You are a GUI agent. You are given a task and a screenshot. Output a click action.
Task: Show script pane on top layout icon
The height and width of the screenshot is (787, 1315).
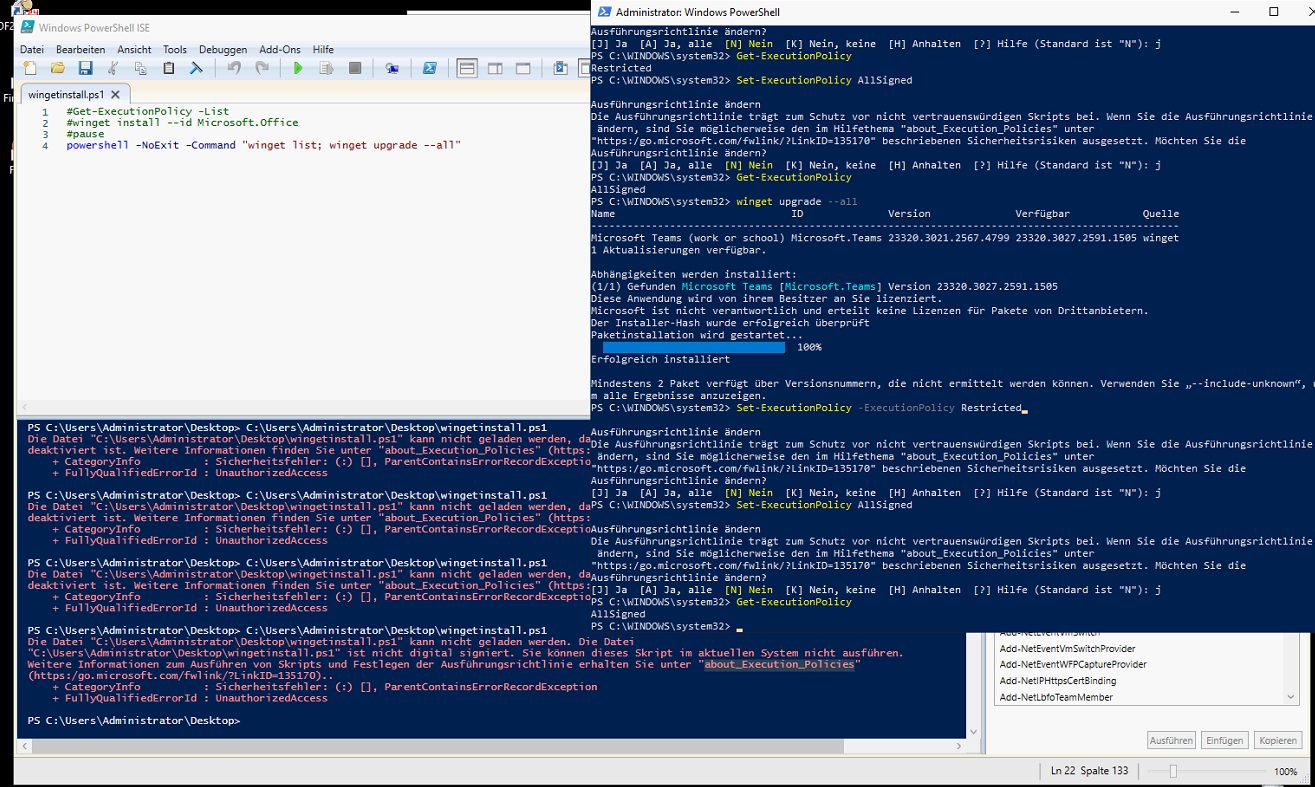pos(467,68)
